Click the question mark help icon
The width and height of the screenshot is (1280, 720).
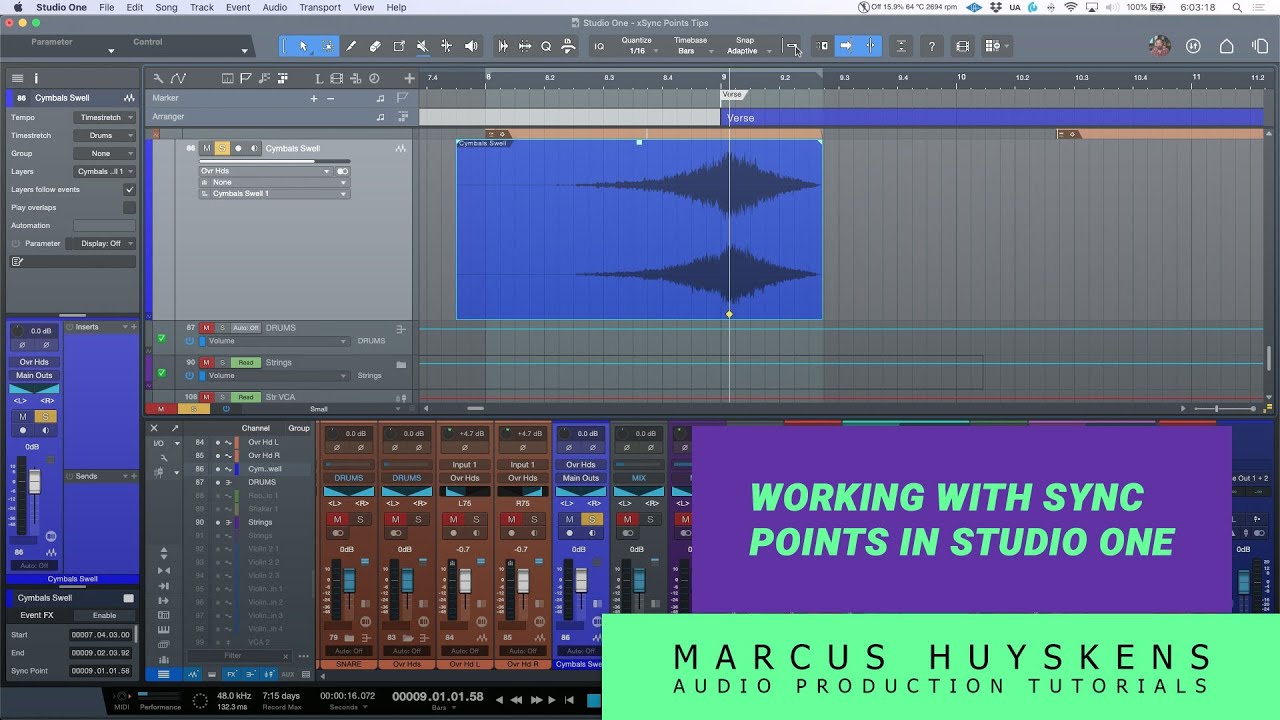click(x=932, y=46)
